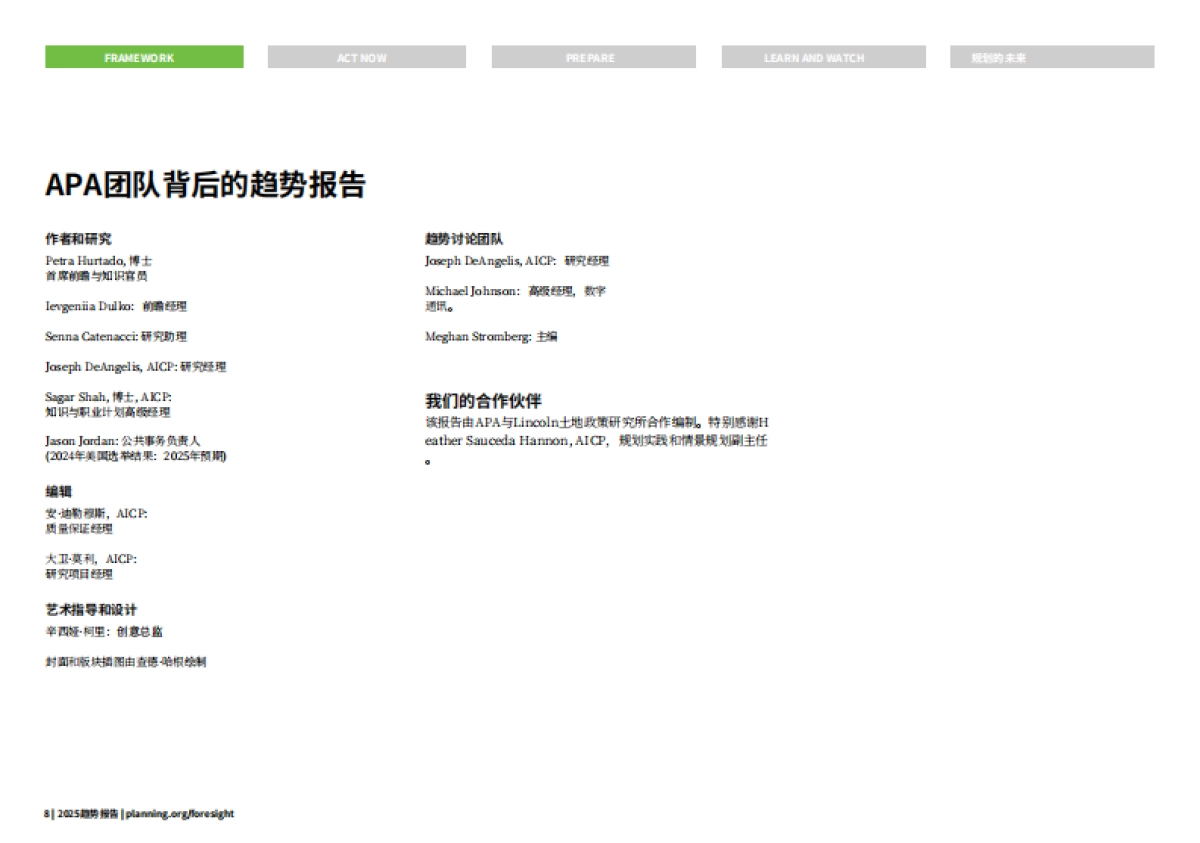Open the 规划的未来 tab
Viewport: 1200px width, 843px height.
[1051, 57]
